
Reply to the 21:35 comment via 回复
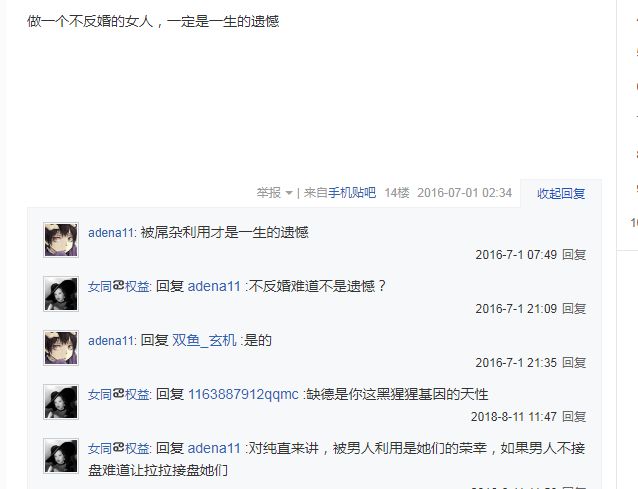tap(574, 362)
